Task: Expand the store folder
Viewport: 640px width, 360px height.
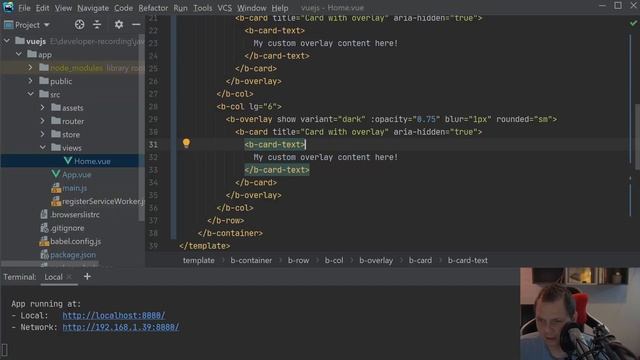Action: click(x=42, y=134)
